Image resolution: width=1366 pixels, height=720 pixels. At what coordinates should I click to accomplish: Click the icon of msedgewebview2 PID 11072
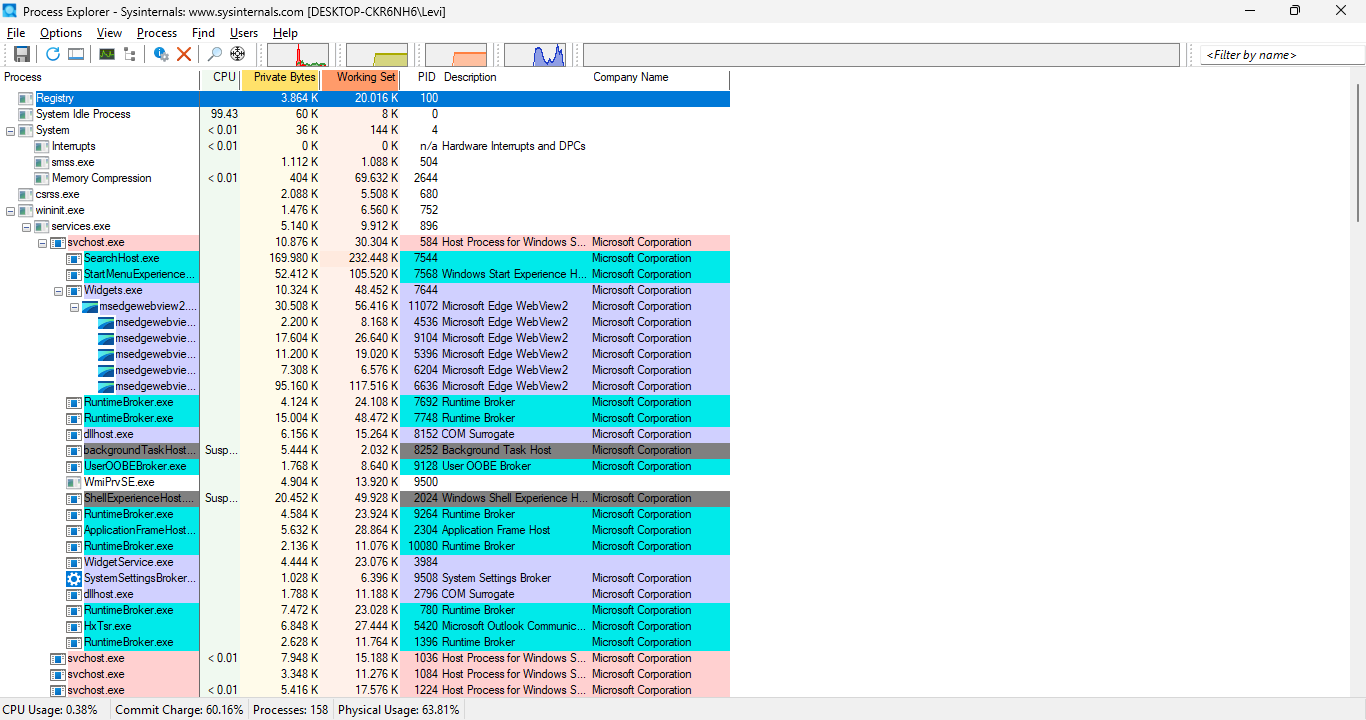tap(90, 306)
